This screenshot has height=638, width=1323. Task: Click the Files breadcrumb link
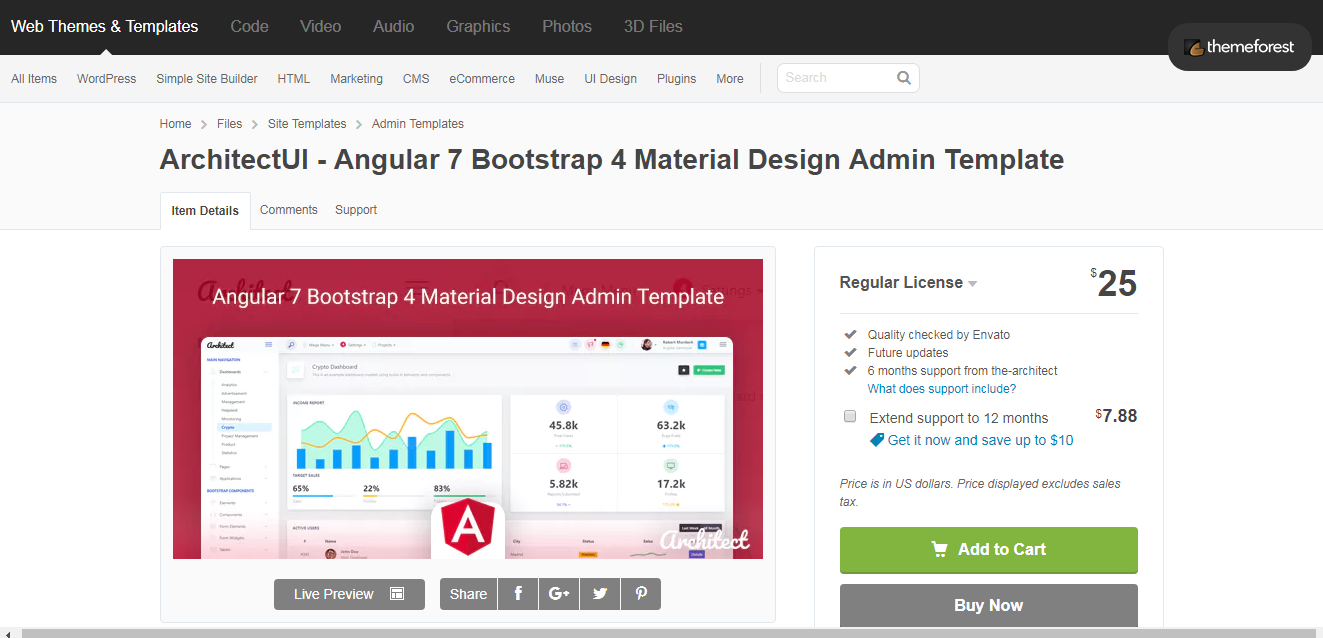230,124
